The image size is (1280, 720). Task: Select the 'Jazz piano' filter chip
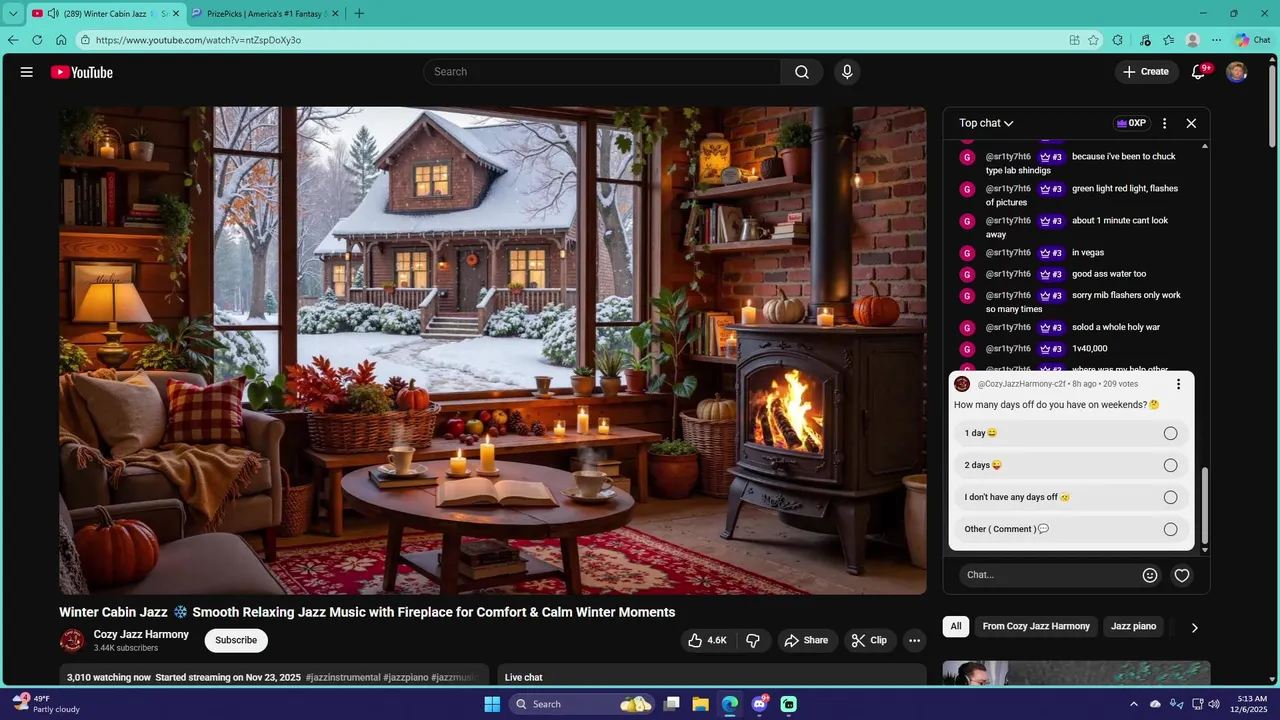(x=1133, y=626)
